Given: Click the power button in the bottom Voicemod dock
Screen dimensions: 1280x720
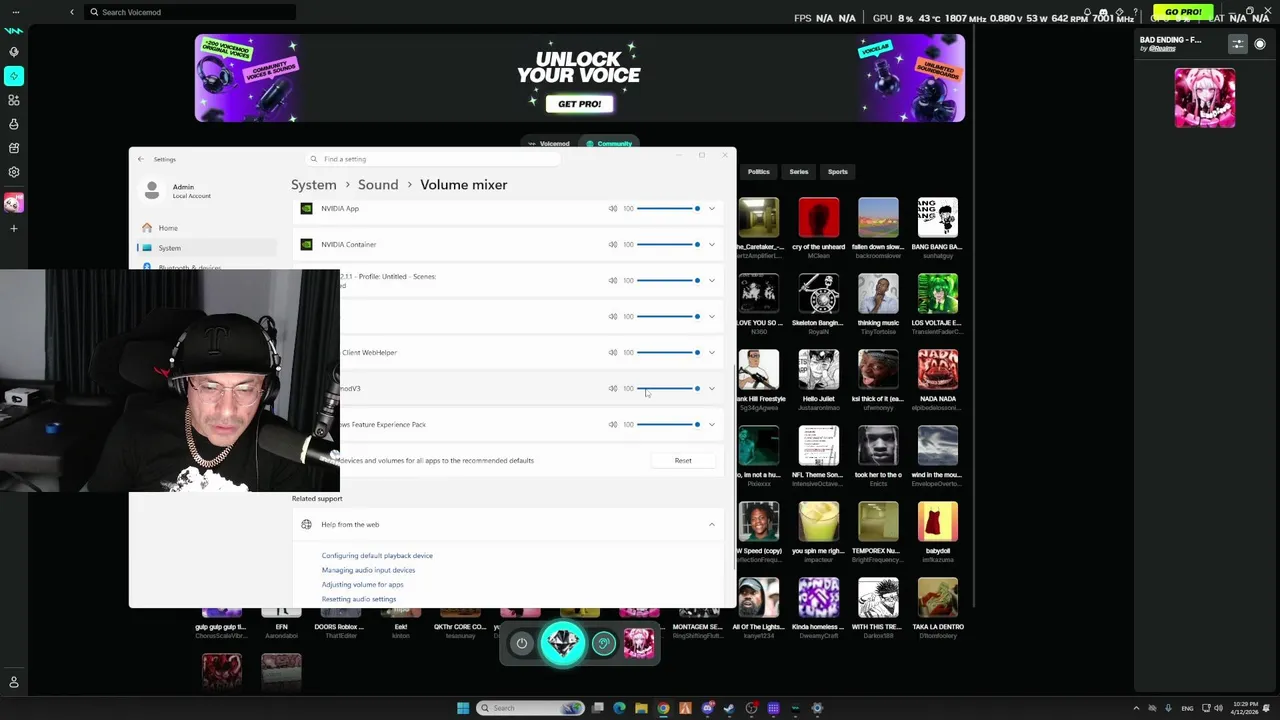Looking at the screenshot, I should [x=521, y=644].
